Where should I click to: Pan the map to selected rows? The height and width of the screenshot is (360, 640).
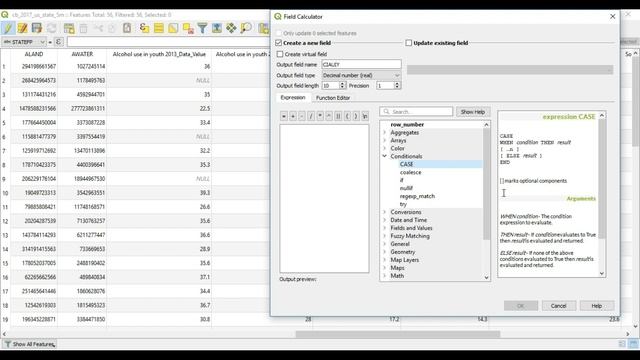[231, 28]
